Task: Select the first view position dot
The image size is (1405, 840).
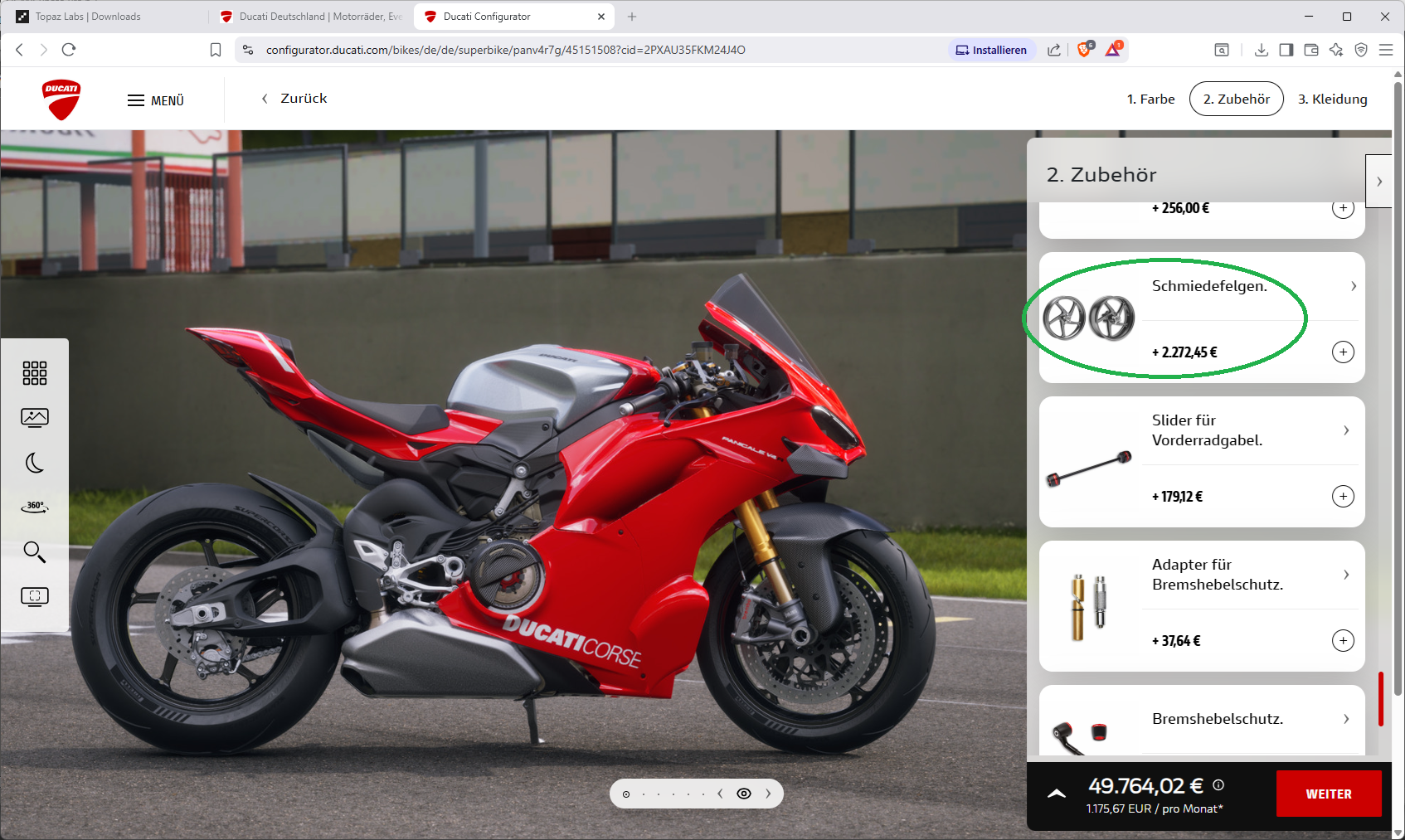Action: coord(626,794)
